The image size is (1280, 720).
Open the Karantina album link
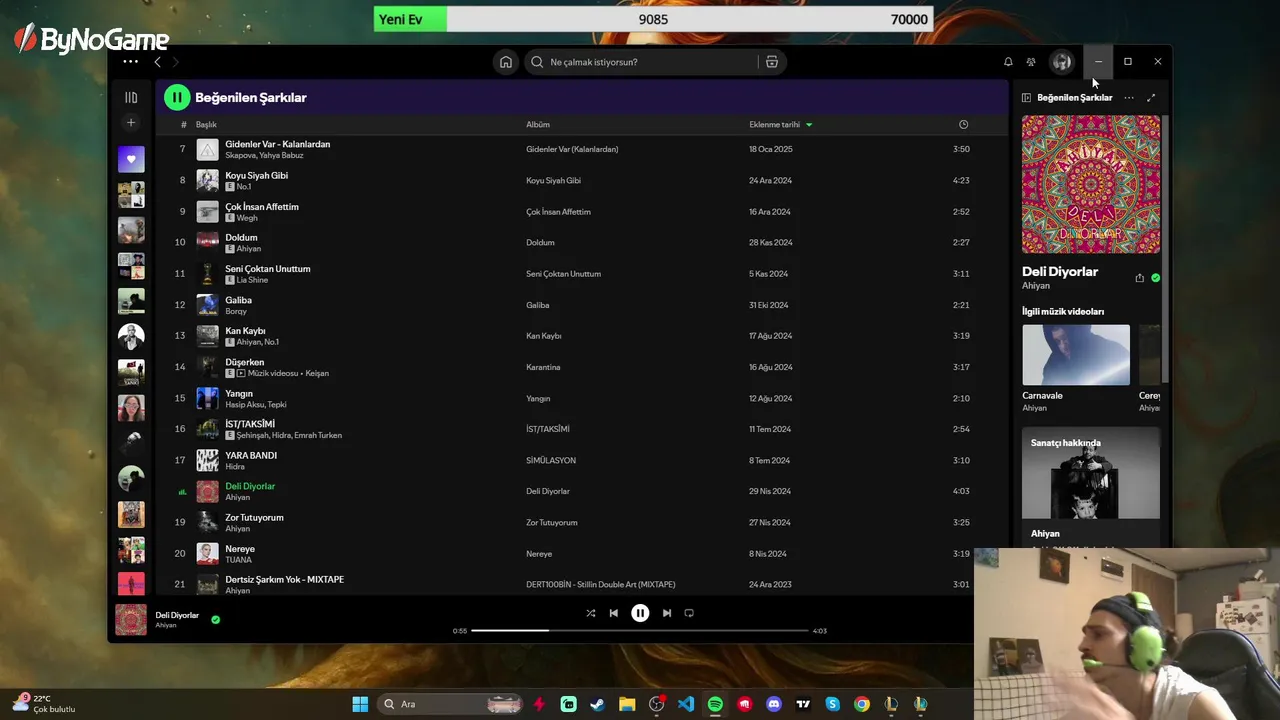[543, 367]
